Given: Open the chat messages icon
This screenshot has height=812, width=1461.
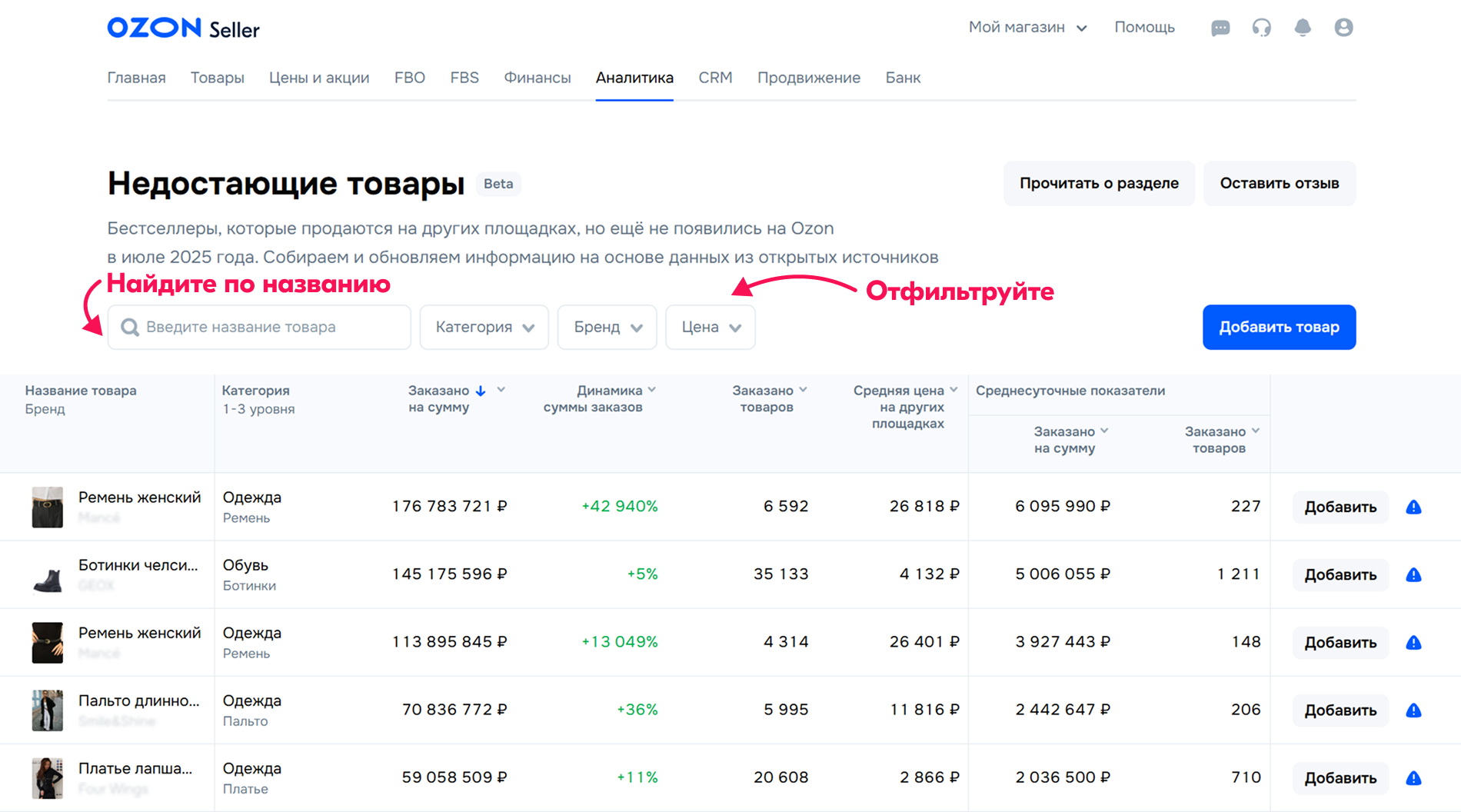Looking at the screenshot, I should tap(1220, 28).
